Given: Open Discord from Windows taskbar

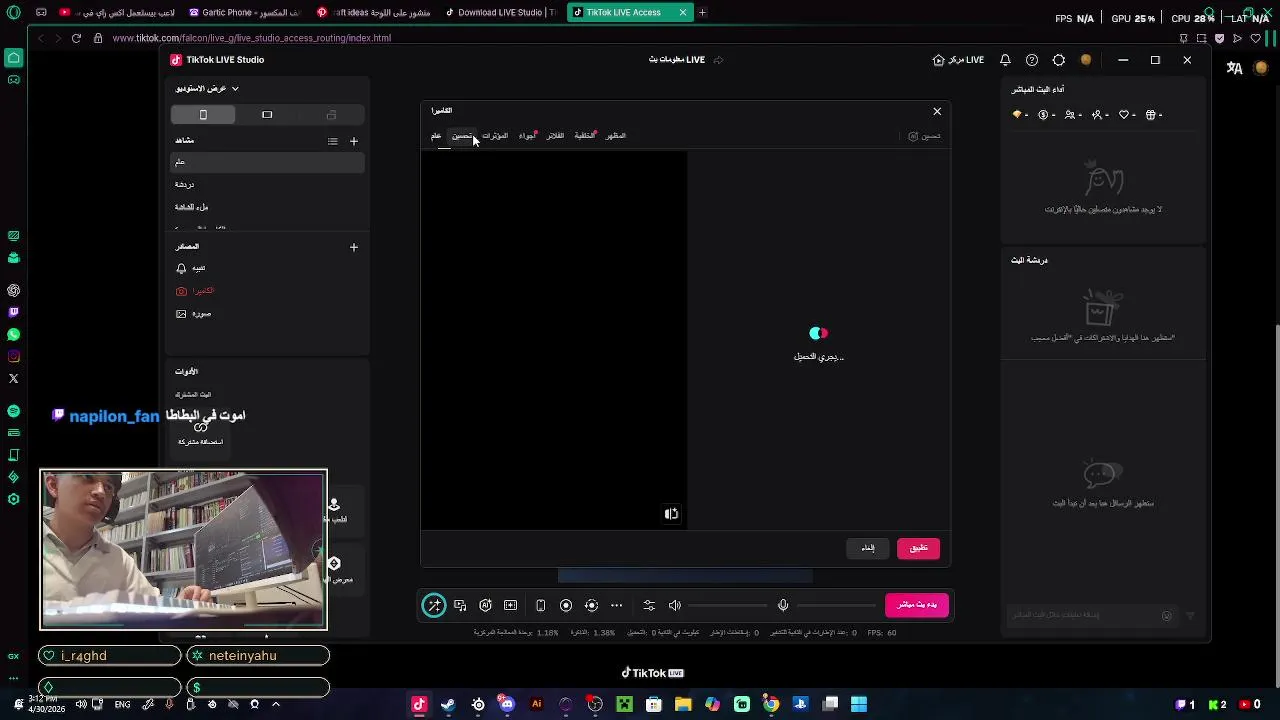Looking at the screenshot, I should (x=507, y=704).
